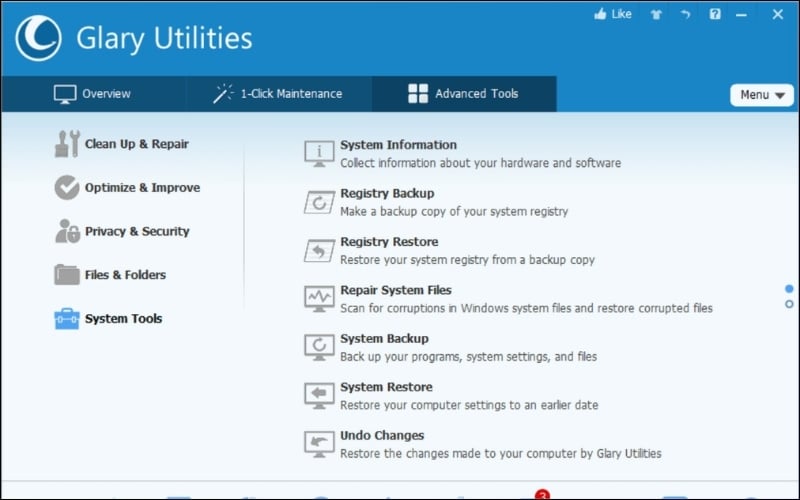Click the filled first-page indicator dot

coord(789,289)
